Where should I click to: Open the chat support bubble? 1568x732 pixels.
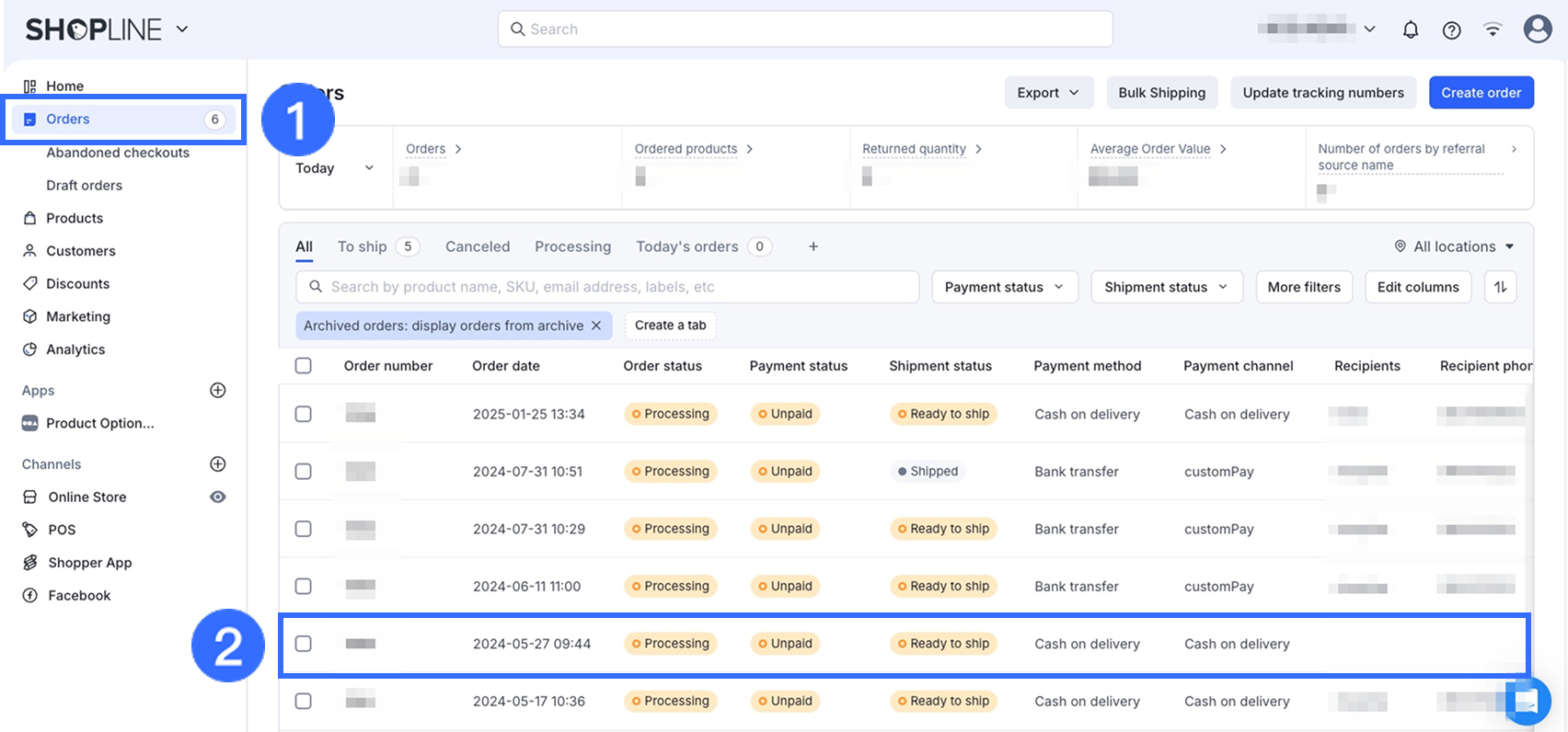coord(1526,702)
